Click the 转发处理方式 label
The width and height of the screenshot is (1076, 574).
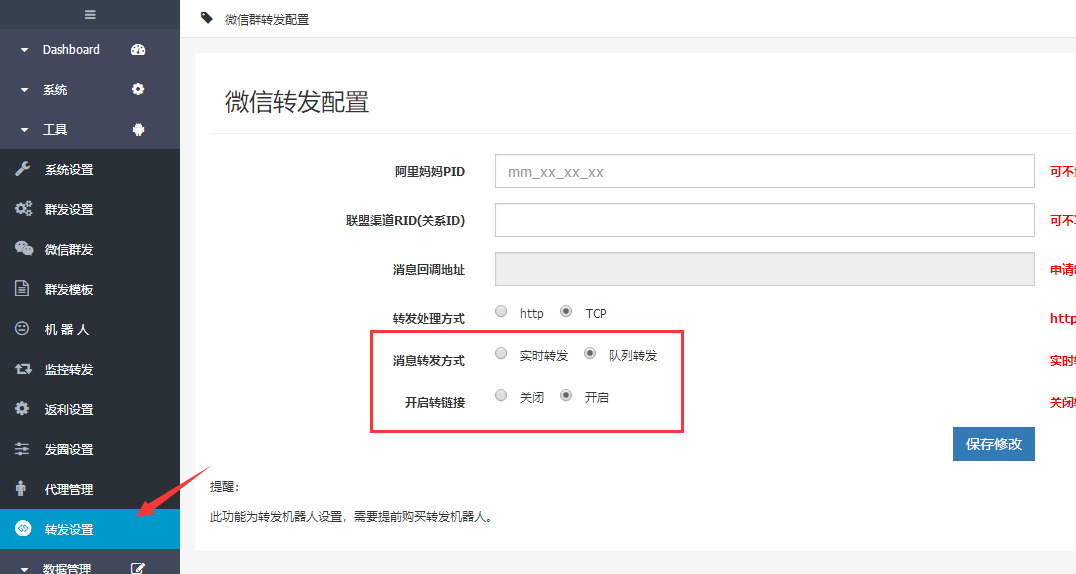coord(429,319)
